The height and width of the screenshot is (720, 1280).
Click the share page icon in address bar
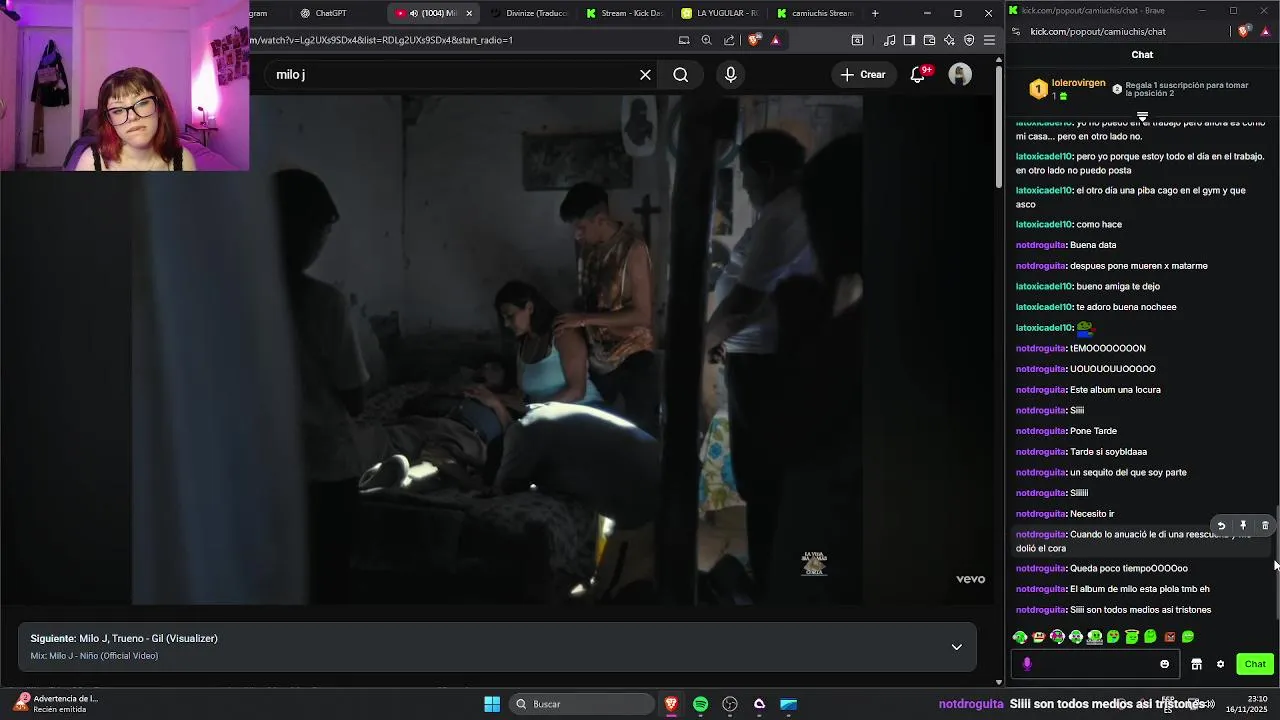[x=729, y=40]
